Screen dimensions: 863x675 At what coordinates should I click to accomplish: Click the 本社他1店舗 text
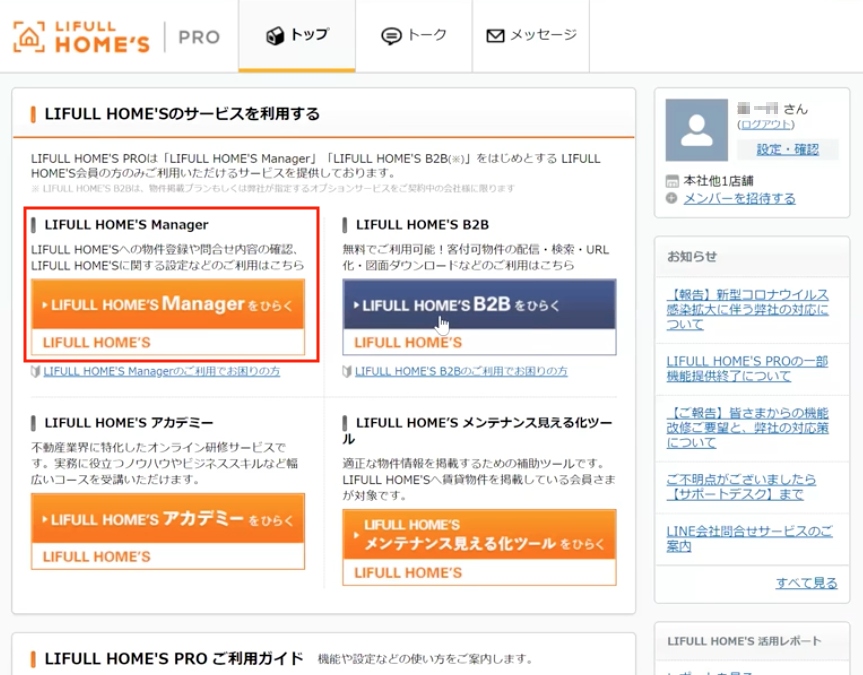click(x=718, y=181)
